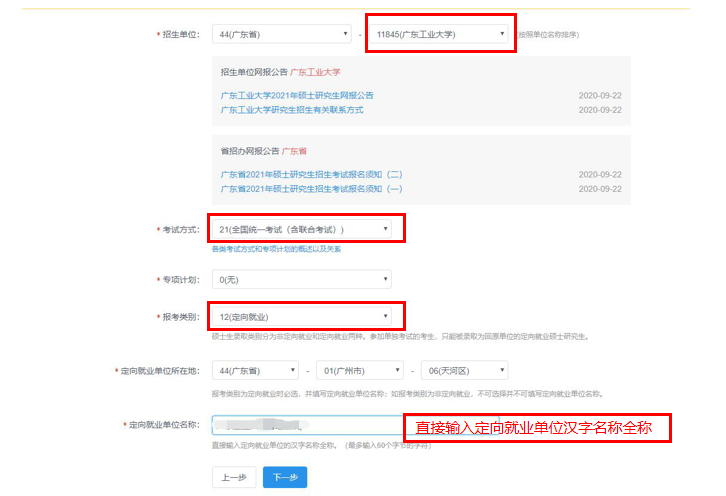Select the 定向就业单位所在地 province dropdown 44(广东省)

coord(255,370)
